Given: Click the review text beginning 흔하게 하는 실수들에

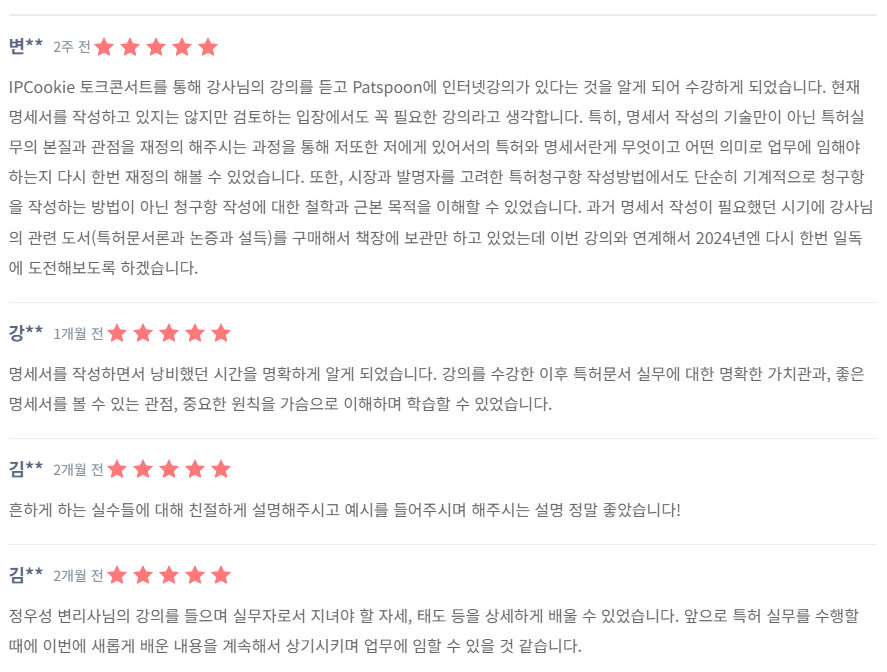Looking at the screenshot, I should tap(344, 510).
